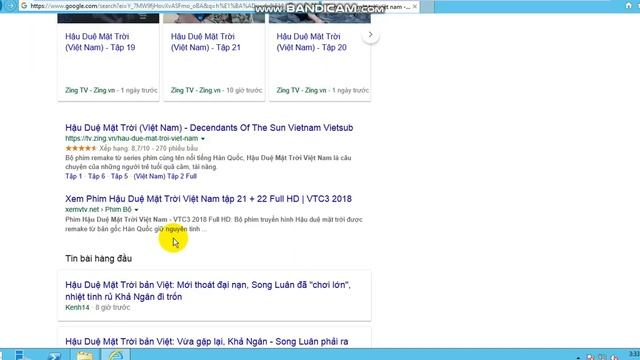This screenshot has height=360, width=640.
Task: Open Decendants Of The Sun Vietnam Vietsub result
Action: 209,128
